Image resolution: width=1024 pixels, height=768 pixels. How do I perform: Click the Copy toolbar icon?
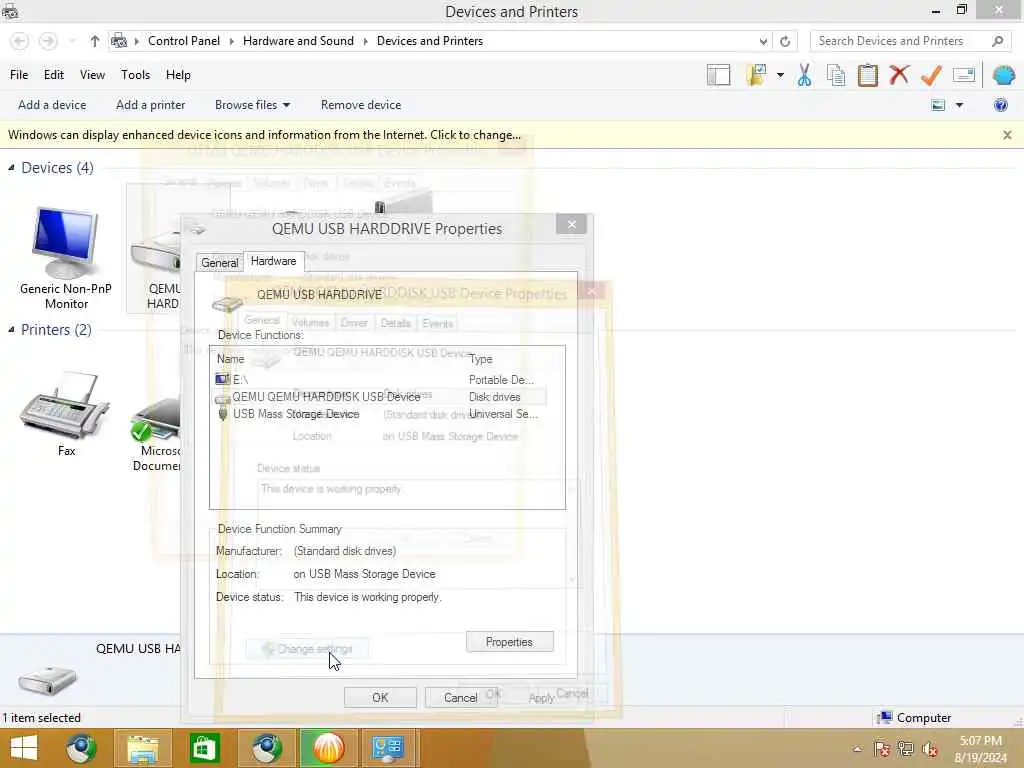tap(836, 75)
